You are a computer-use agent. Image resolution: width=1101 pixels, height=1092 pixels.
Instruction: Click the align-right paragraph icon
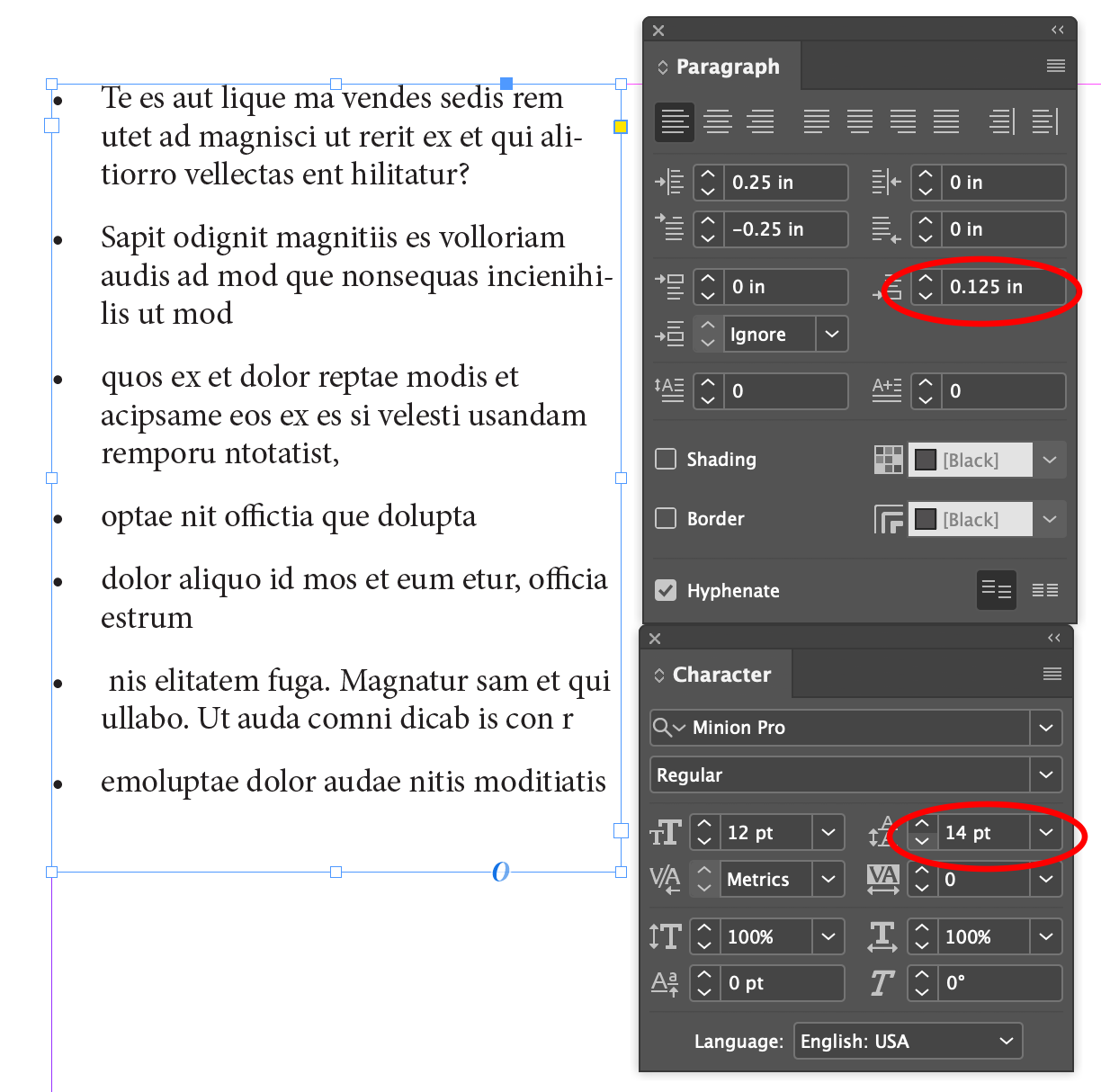760,121
